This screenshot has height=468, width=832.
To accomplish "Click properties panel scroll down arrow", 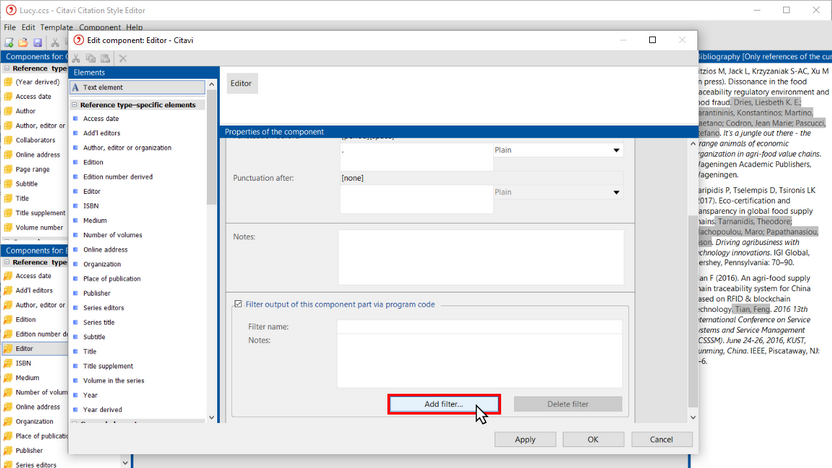I will pos(693,418).
